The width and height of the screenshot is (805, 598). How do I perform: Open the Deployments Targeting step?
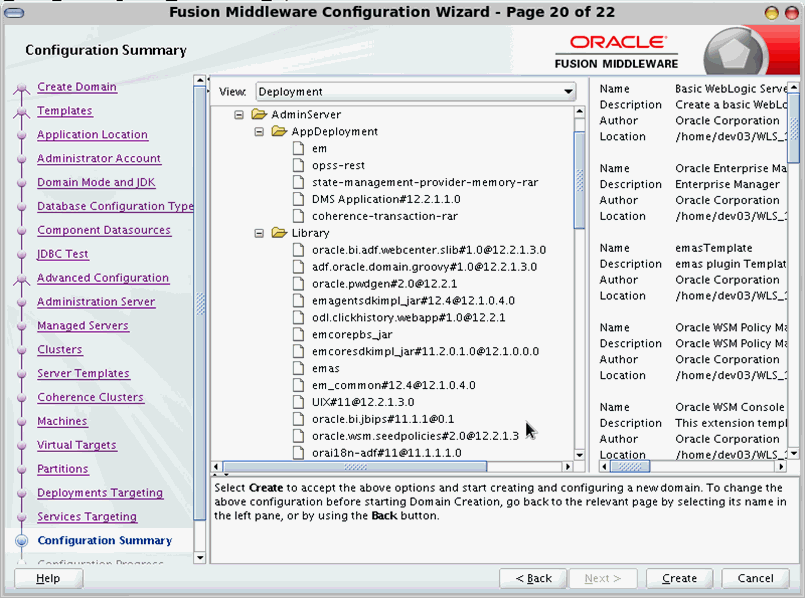(100, 492)
